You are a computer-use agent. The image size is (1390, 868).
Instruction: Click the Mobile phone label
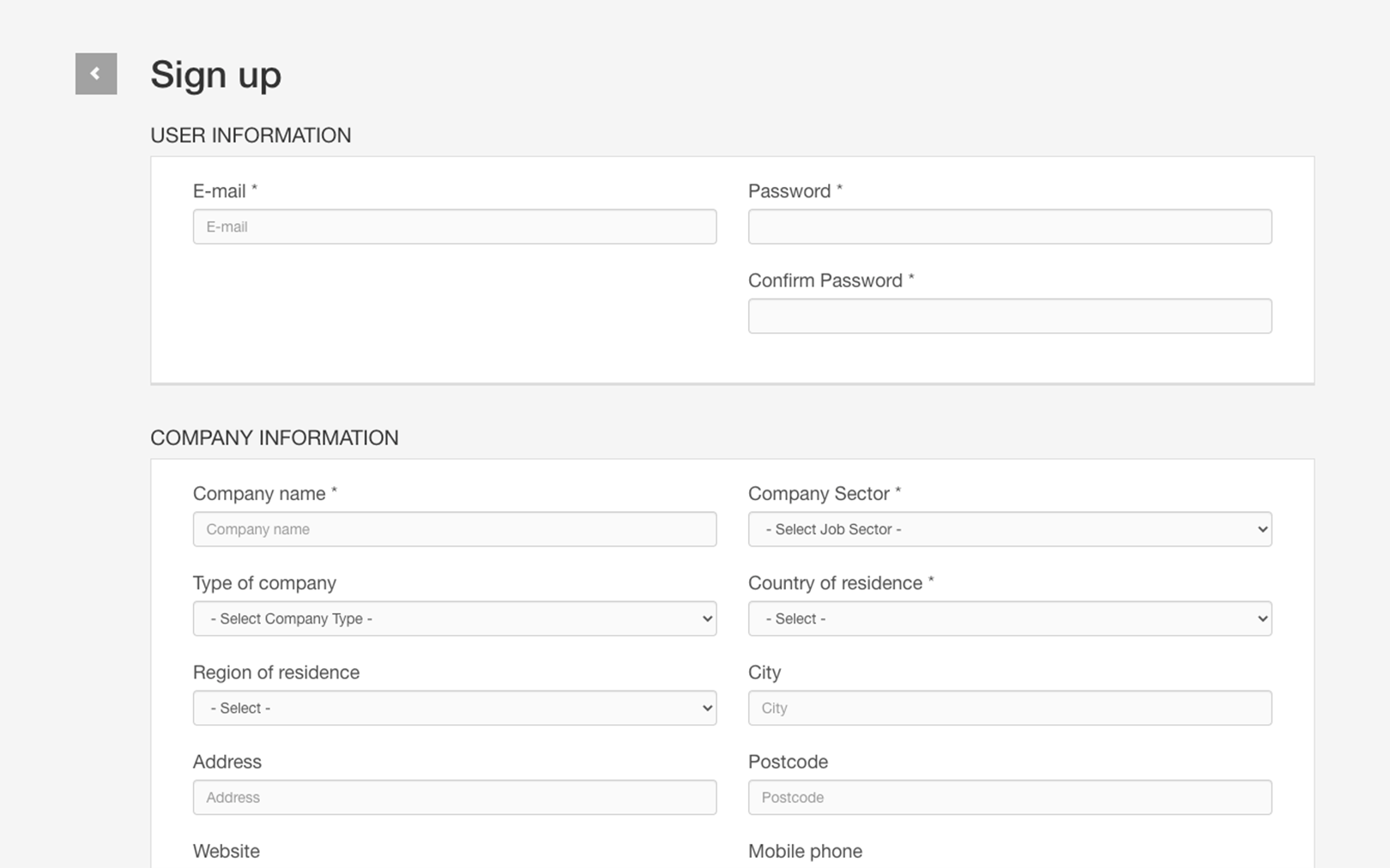pos(805,851)
